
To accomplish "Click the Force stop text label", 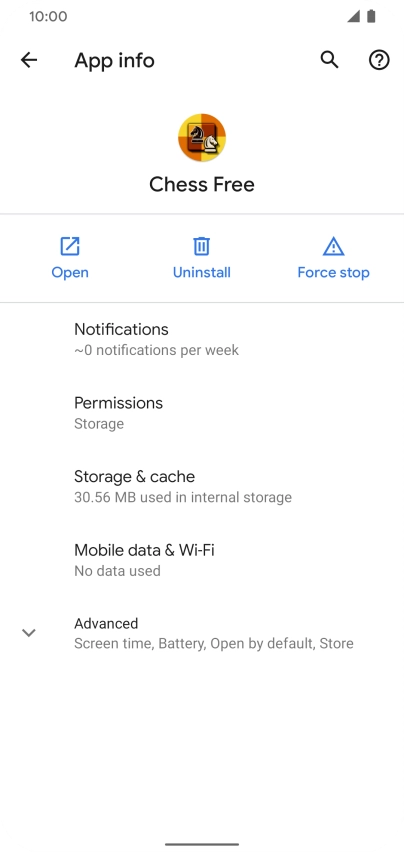I will click(x=333, y=272).
